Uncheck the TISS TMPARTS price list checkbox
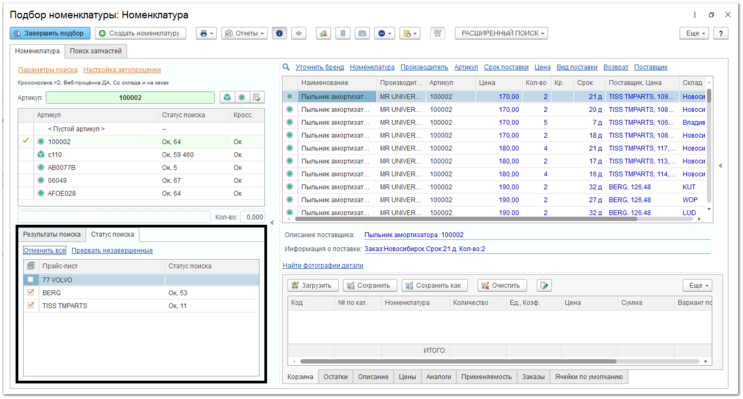Screen dimensions: 743x399 click(x=31, y=305)
